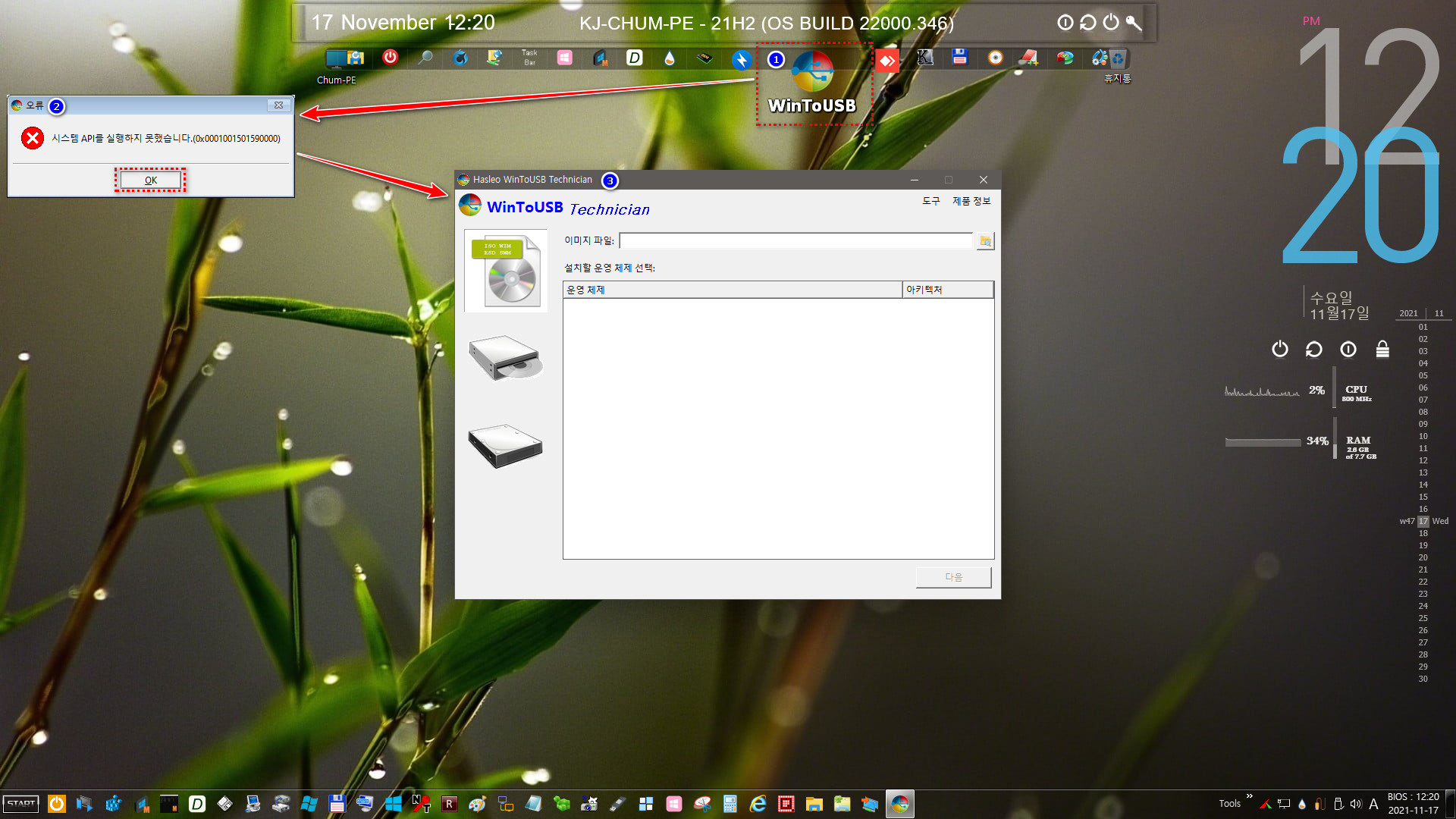
Task: Select the CD/DVD drive source icon
Action: pyautogui.click(x=506, y=358)
